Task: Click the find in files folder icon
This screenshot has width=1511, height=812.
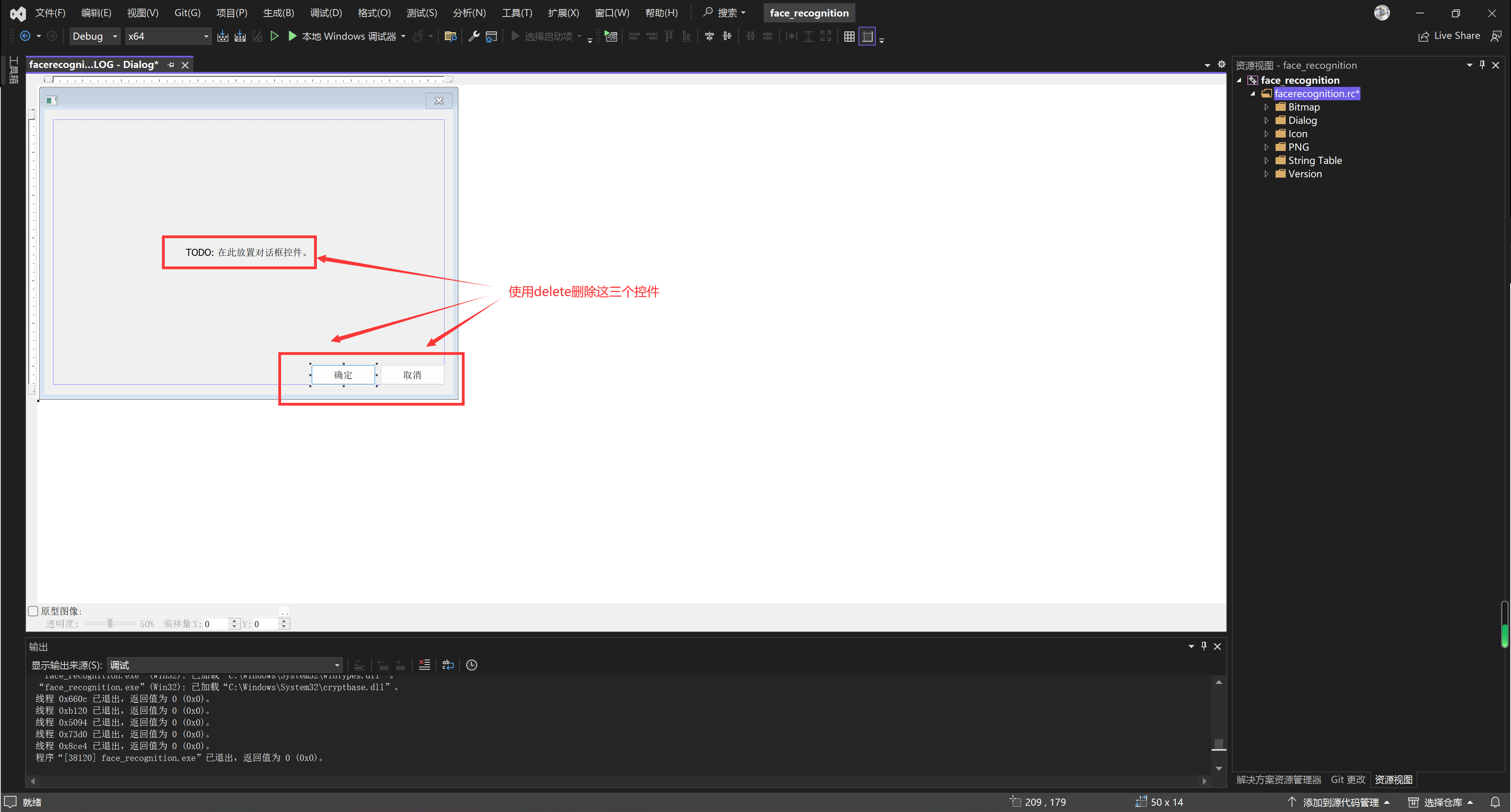Action: click(x=450, y=37)
